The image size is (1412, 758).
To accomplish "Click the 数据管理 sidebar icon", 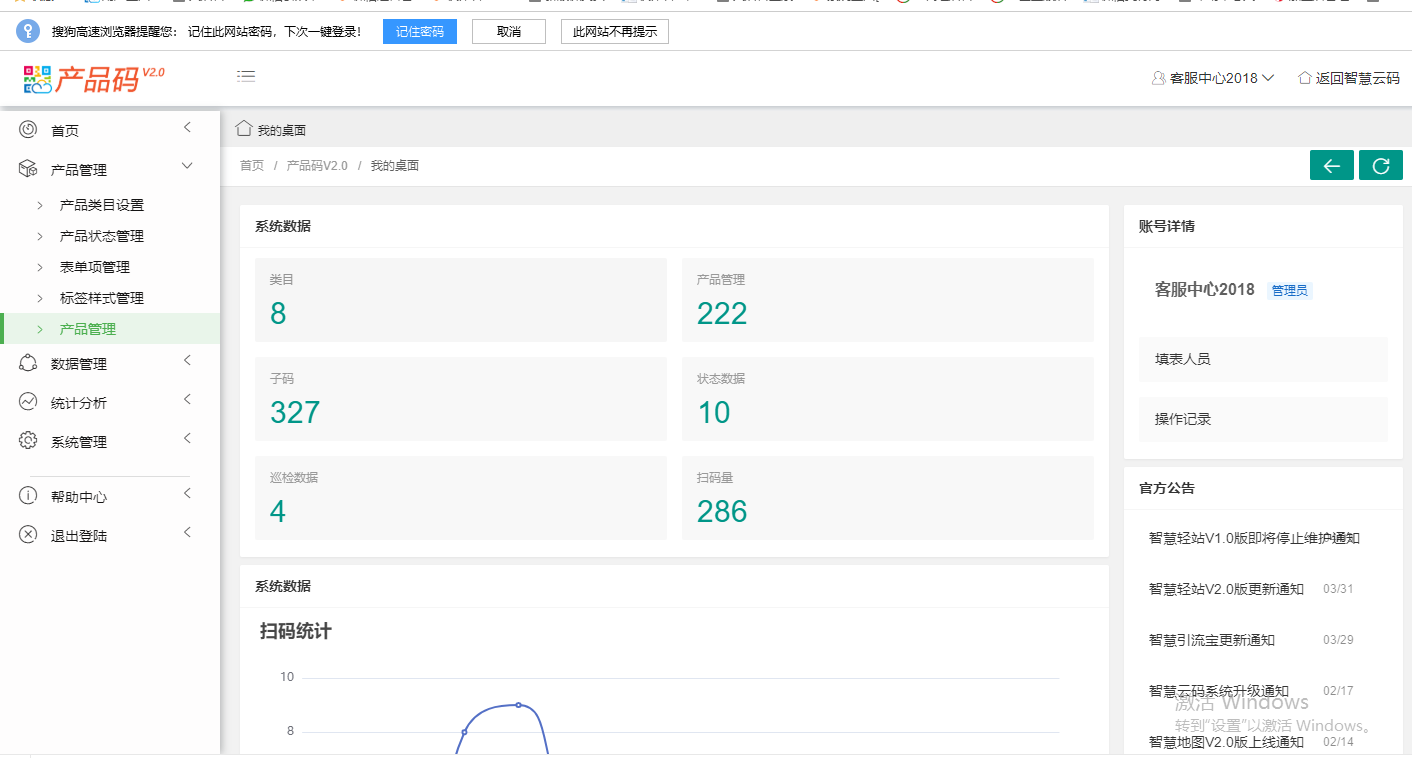I will pos(28,364).
